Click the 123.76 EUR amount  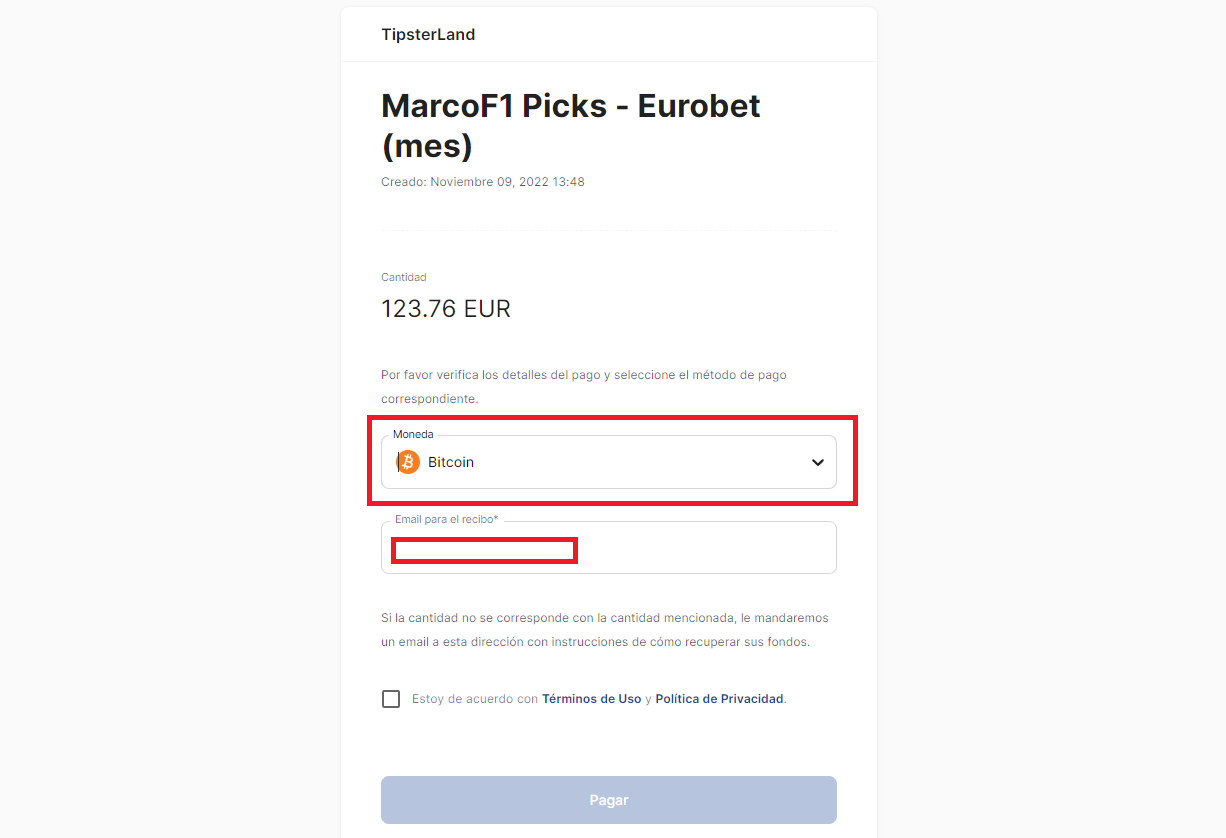point(446,309)
